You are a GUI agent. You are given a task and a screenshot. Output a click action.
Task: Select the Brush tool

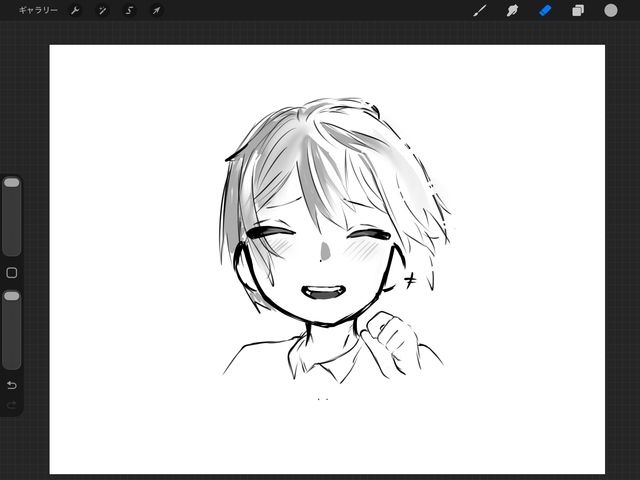pyautogui.click(x=480, y=10)
